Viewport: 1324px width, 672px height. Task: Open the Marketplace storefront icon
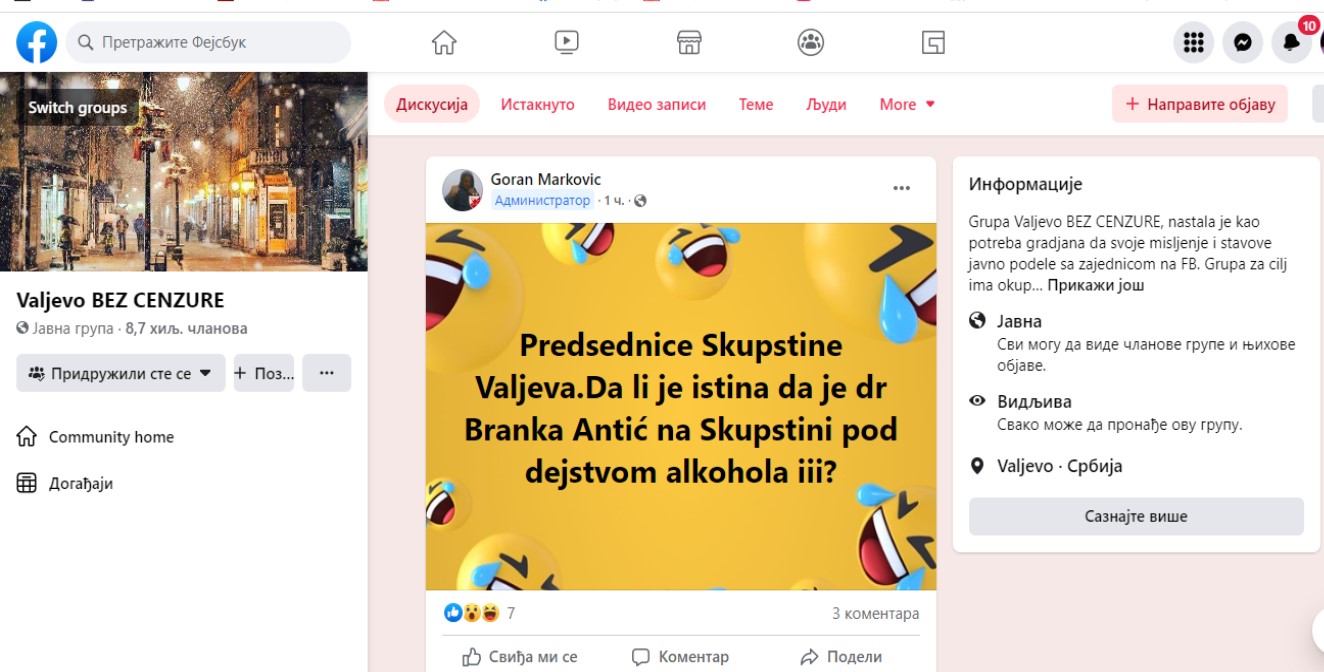[x=689, y=42]
